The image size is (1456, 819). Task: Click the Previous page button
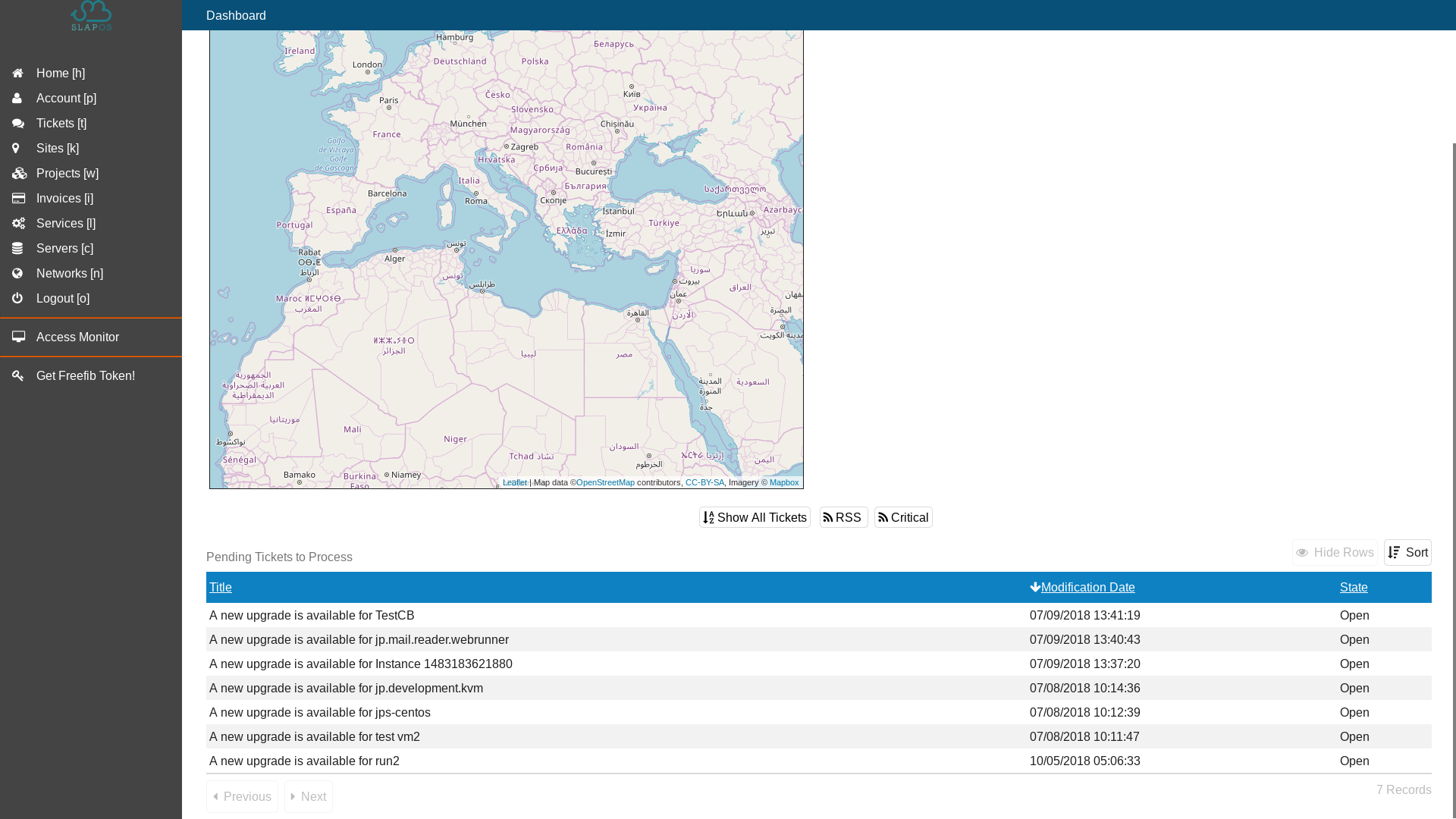242,797
